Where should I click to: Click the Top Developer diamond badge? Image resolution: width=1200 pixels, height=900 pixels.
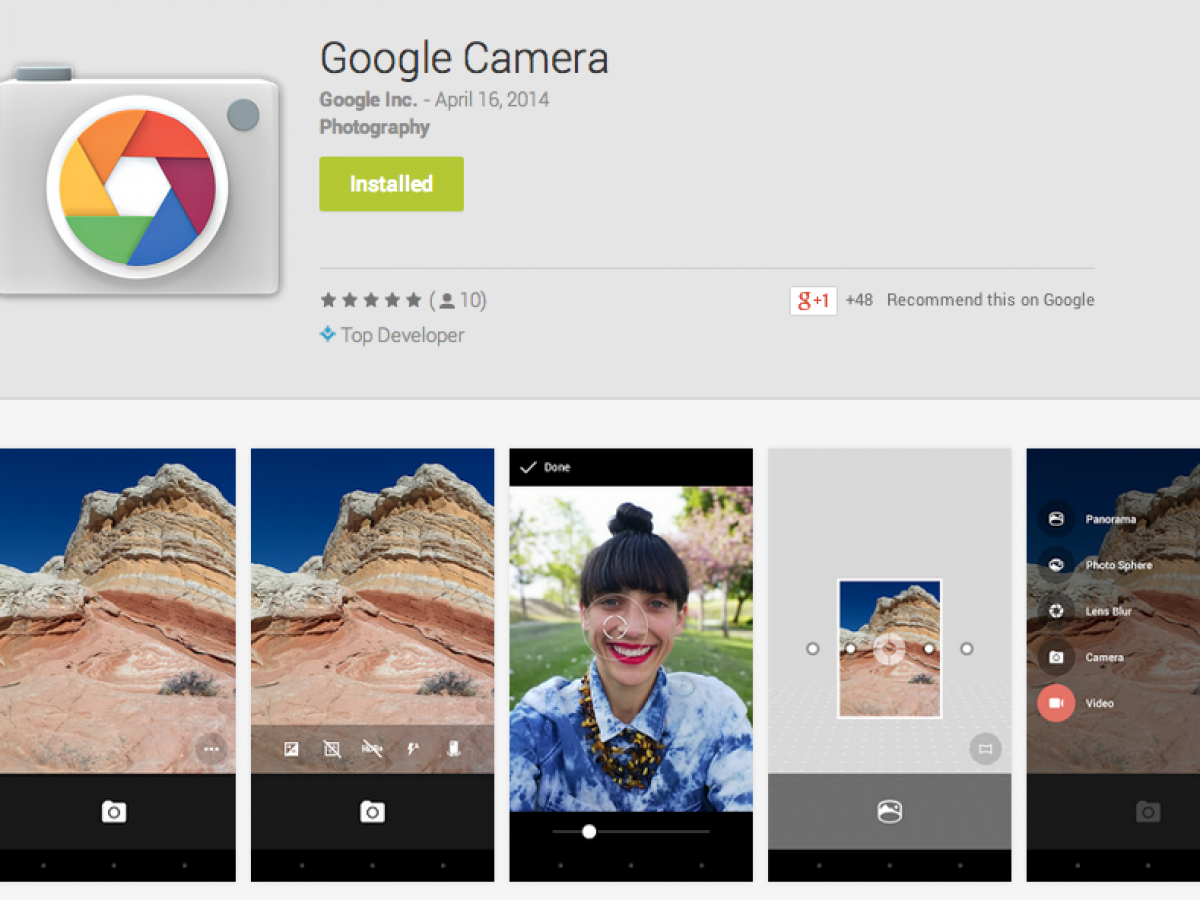click(x=327, y=335)
